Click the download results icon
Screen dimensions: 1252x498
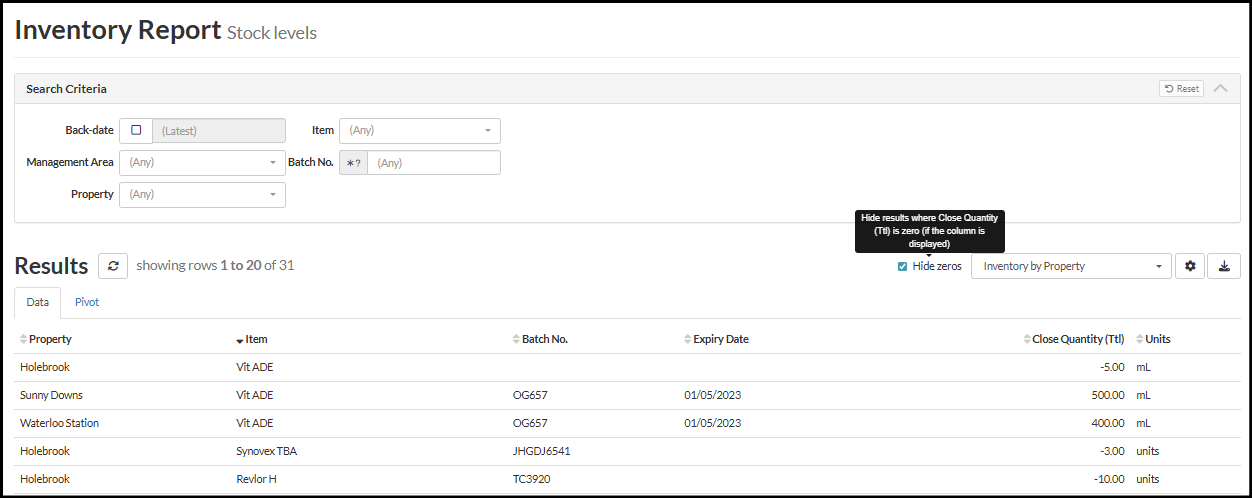click(x=1224, y=266)
